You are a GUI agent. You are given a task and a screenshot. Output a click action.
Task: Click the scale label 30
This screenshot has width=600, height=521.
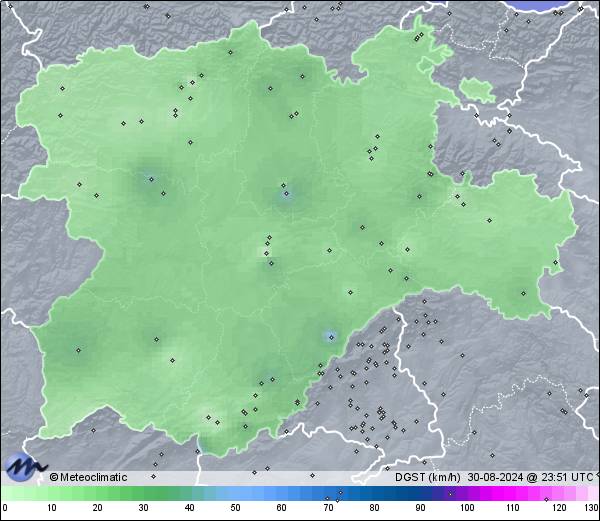point(143,508)
